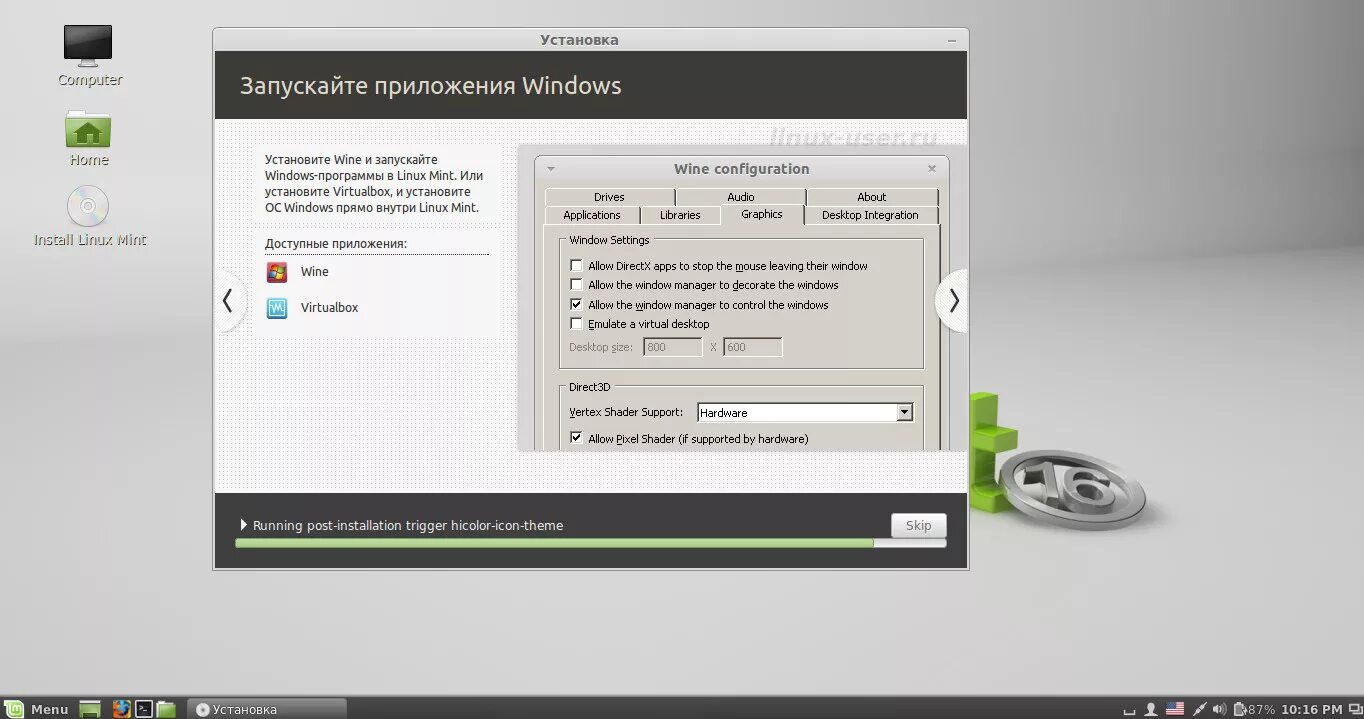The image size is (1364, 719).
Task: Open the Terminal launcher in the panel
Action: (144, 709)
